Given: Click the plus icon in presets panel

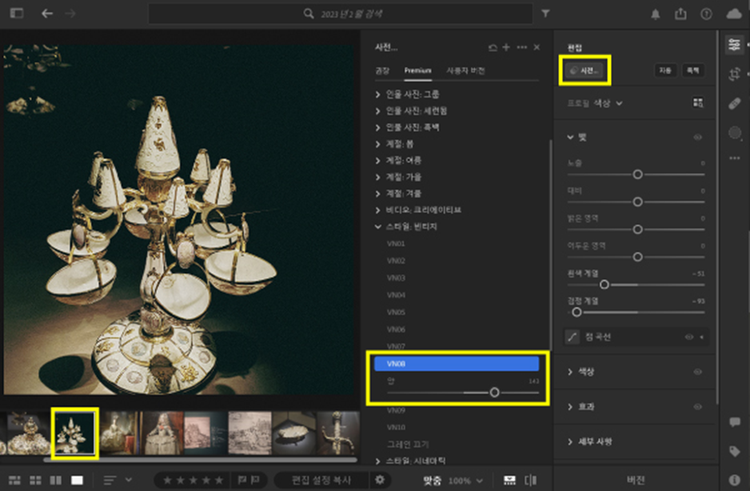Looking at the screenshot, I should pyautogui.click(x=506, y=47).
